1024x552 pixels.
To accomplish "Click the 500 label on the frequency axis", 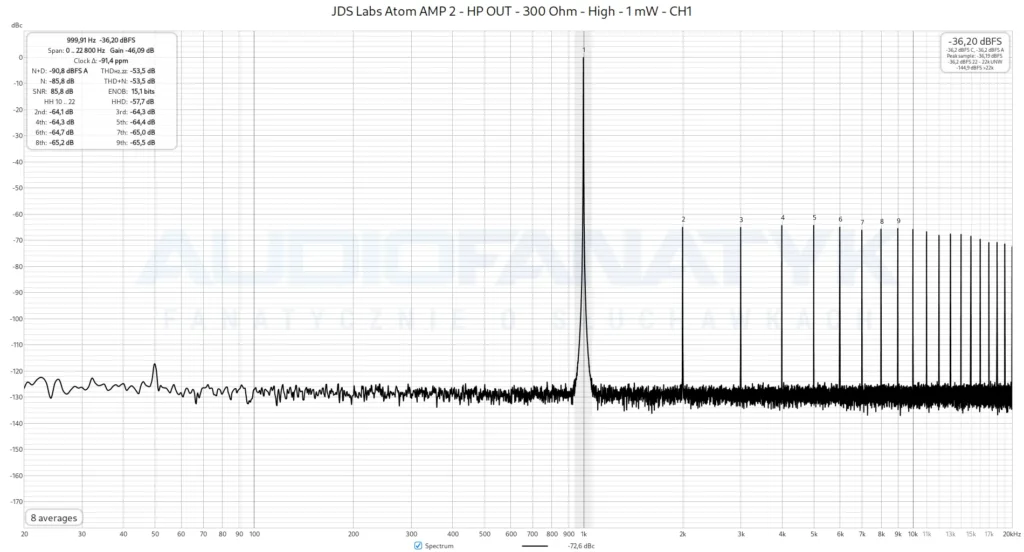I will click(485, 534).
